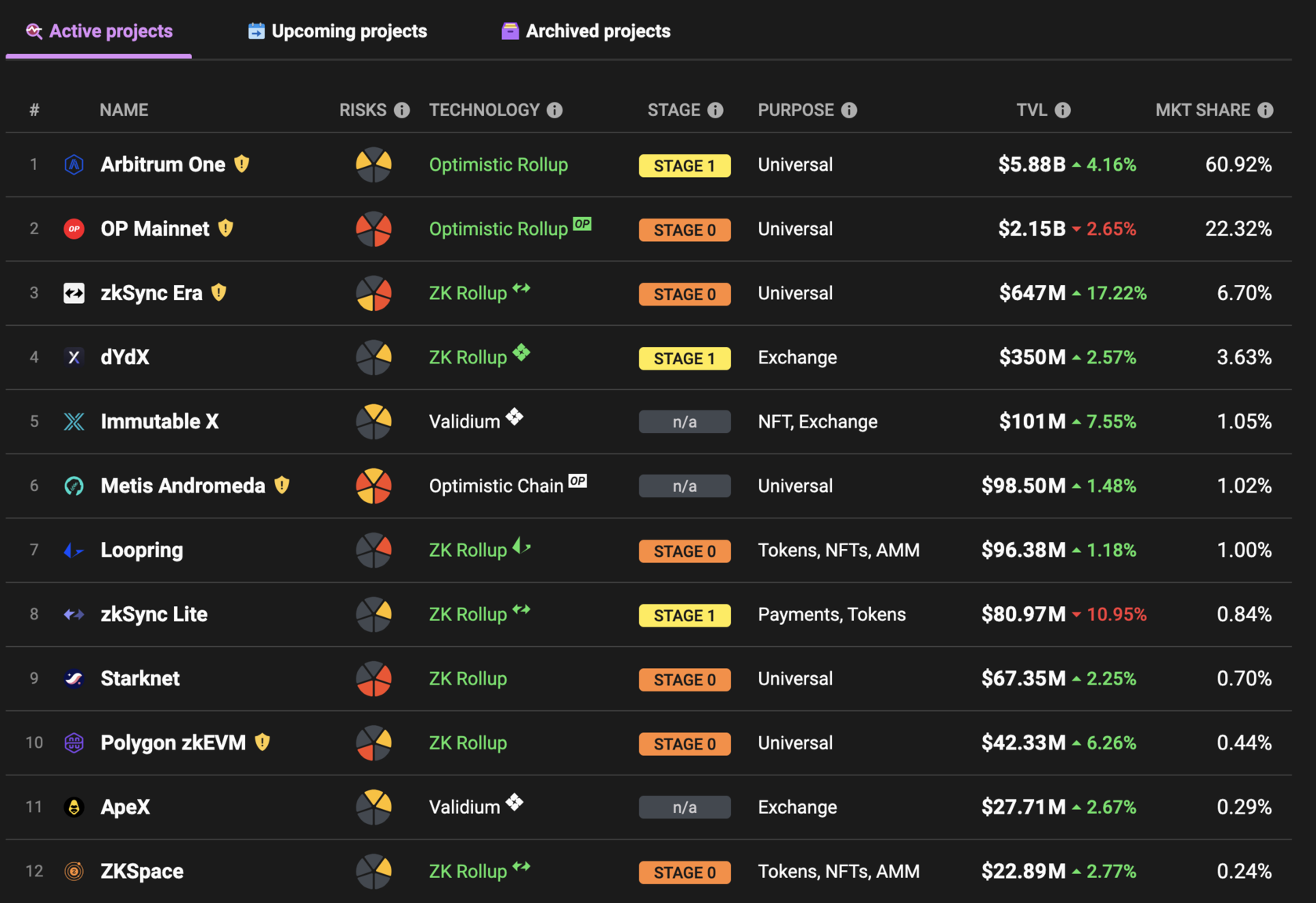Click the STAGE column info icon
Viewport: 1316px width, 903px height.
715,110
